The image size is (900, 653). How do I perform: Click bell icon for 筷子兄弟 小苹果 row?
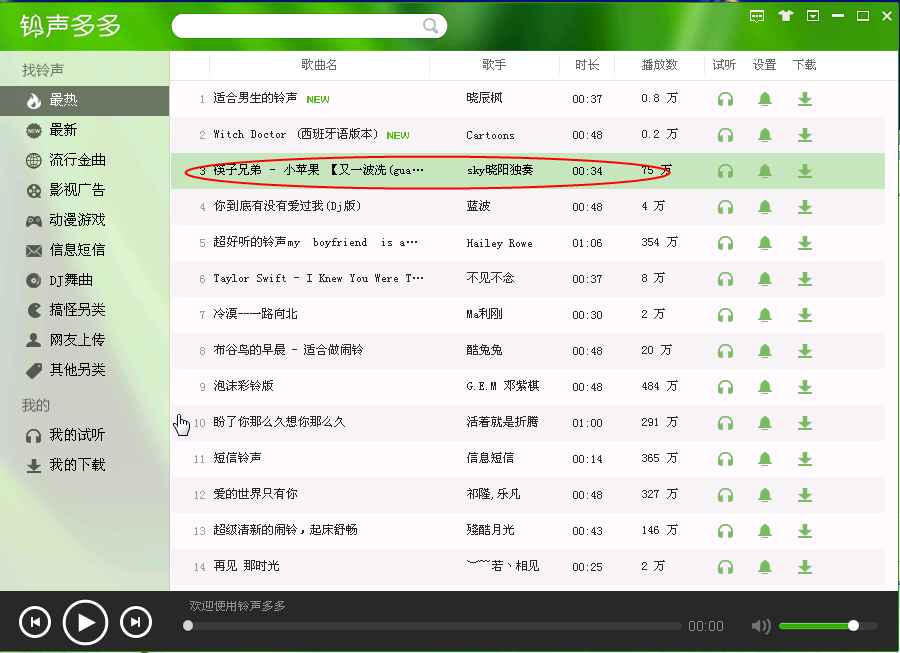pyautogui.click(x=765, y=171)
